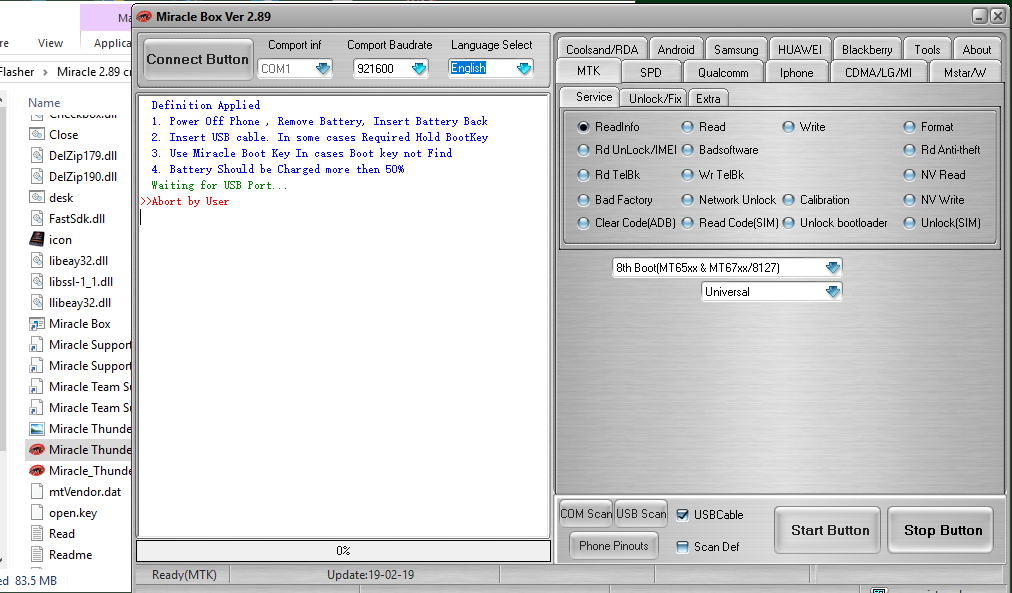Switch to the HUAWEI tab
1012x593 pixels.
[x=799, y=49]
